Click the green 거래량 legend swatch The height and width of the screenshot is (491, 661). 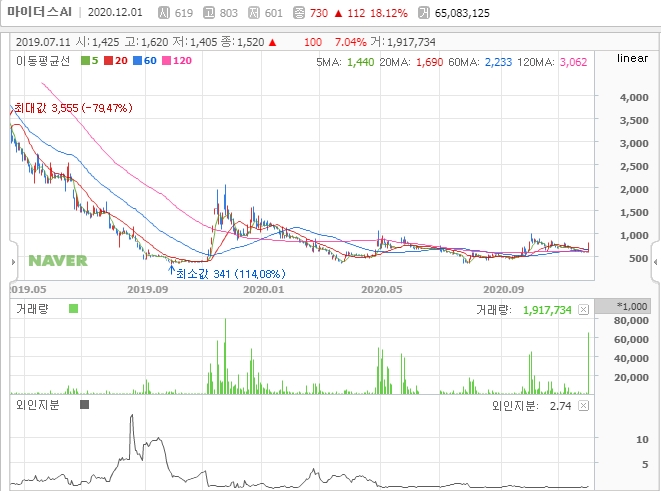pos(73,309)
